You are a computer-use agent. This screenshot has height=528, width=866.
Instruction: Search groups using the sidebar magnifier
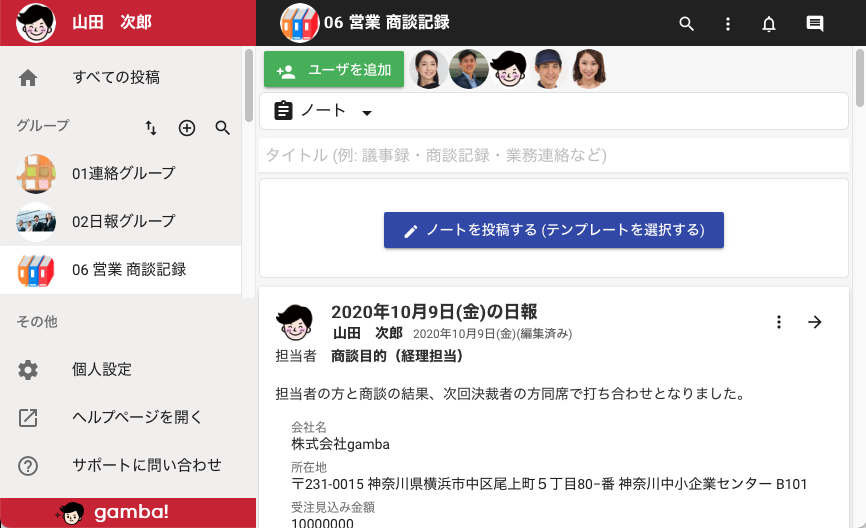click(223, 128)
